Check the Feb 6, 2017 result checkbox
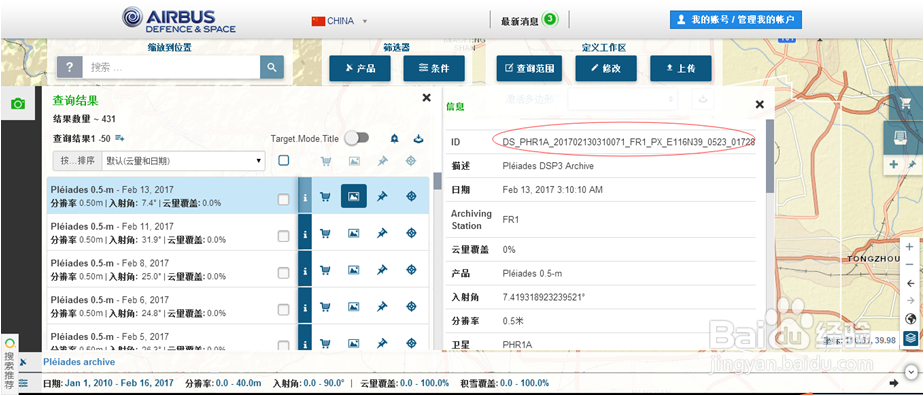The height and width of the screenshot is (396, 924). [283, 309]
